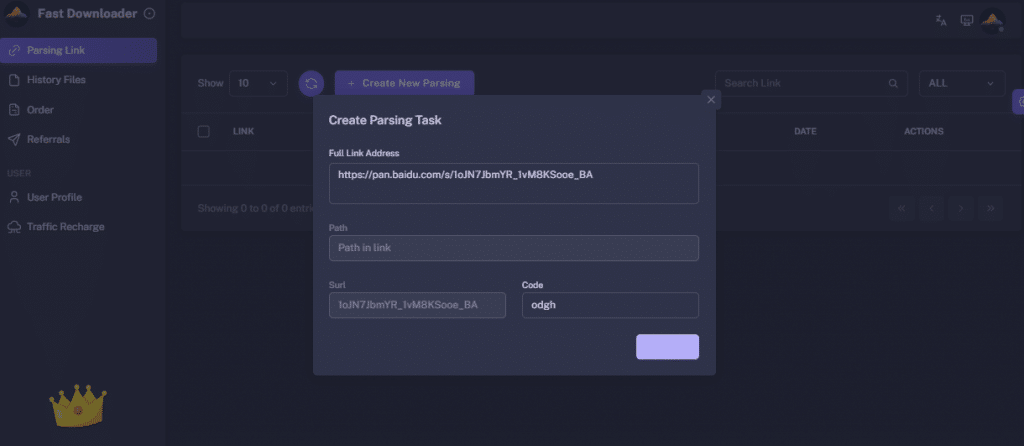The height and width of the screenshot is (446, 1024).
Task: Go to the Referrals page
Action: coord(48,139)
